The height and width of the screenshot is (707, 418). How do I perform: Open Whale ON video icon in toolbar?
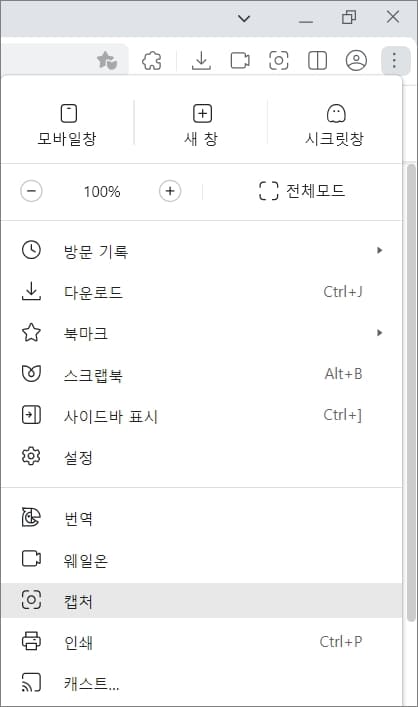point(240,60)
